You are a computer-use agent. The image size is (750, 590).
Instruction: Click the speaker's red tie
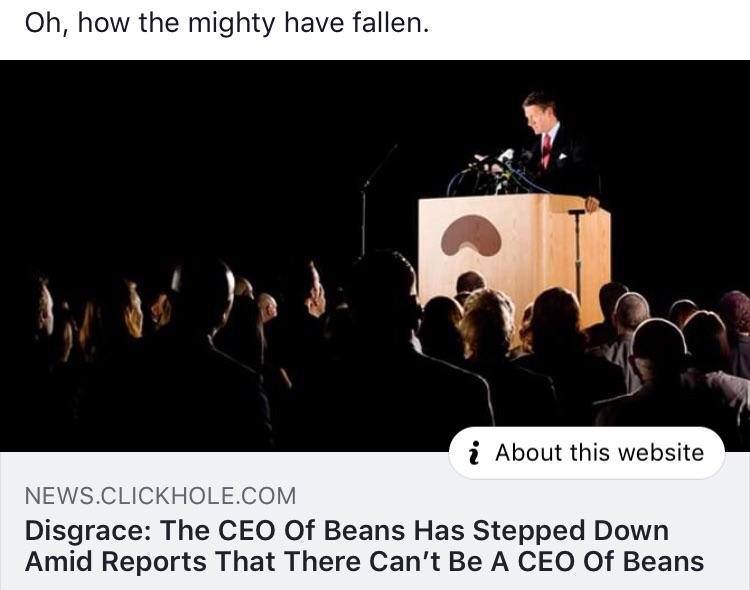tap(547, 149)
